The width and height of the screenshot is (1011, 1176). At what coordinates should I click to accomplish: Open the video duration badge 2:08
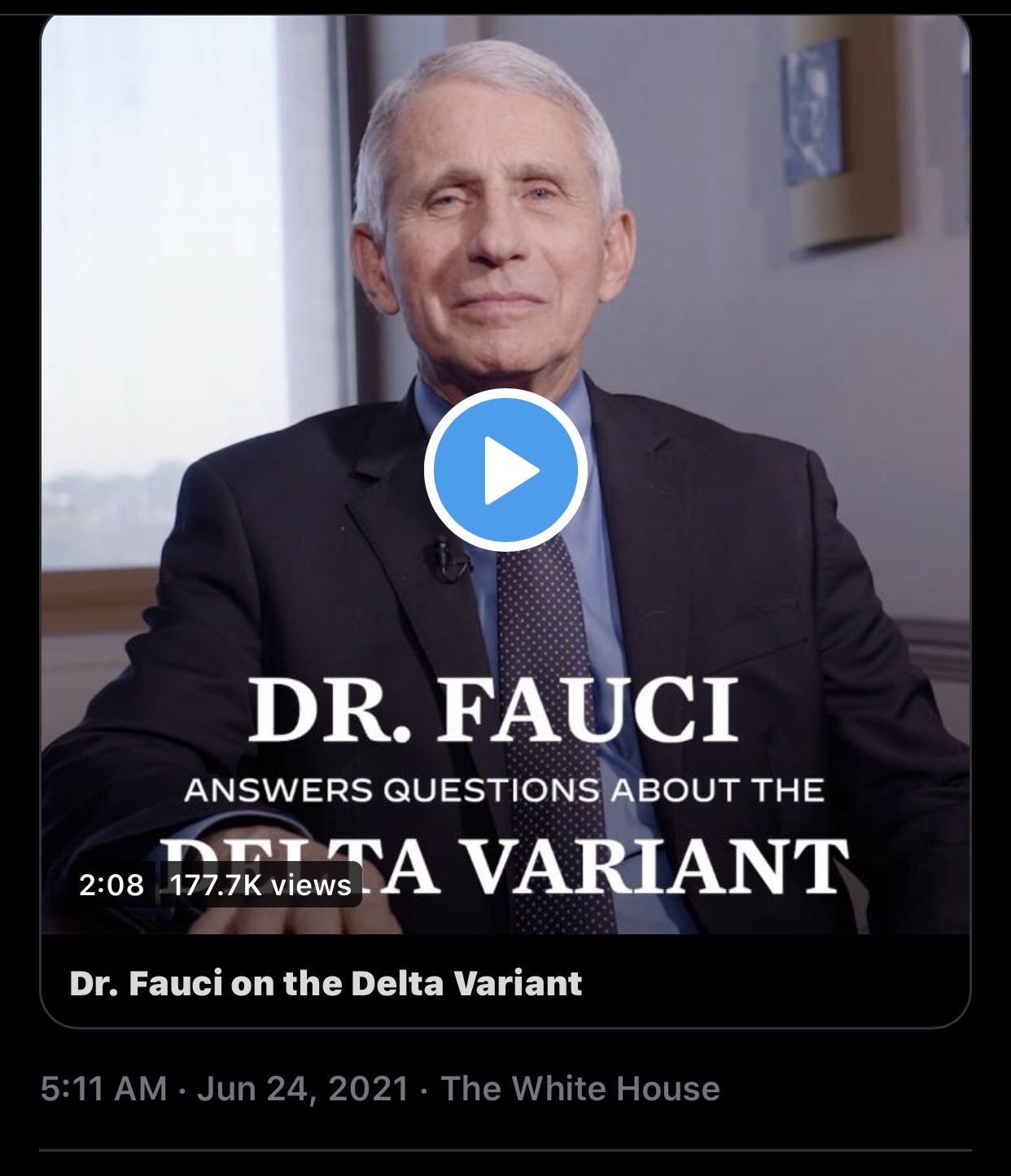tap(112, 885)
